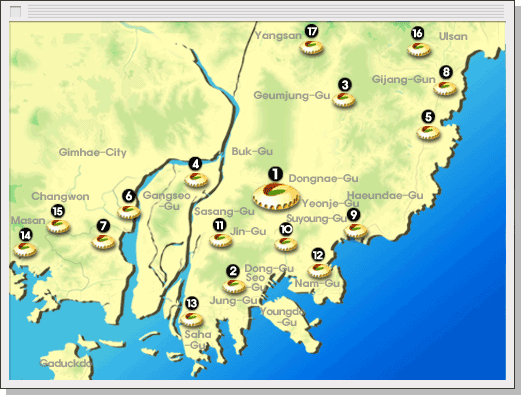The image size is (521, 395).
Task: Click the Nam-Gu district label
Action: (x=317, y=284)
